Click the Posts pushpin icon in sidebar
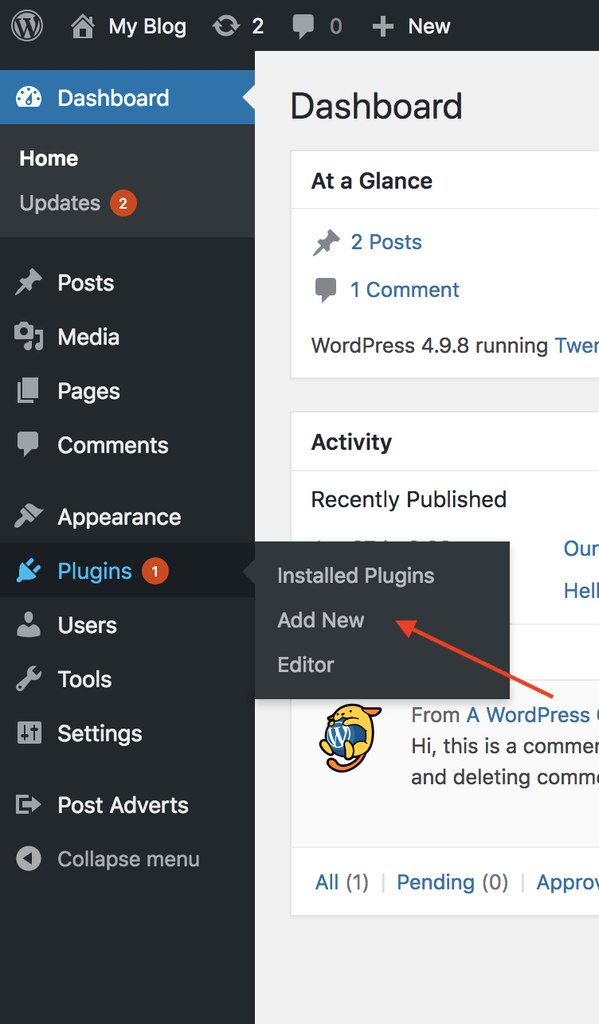 click(x=28, y=283)
